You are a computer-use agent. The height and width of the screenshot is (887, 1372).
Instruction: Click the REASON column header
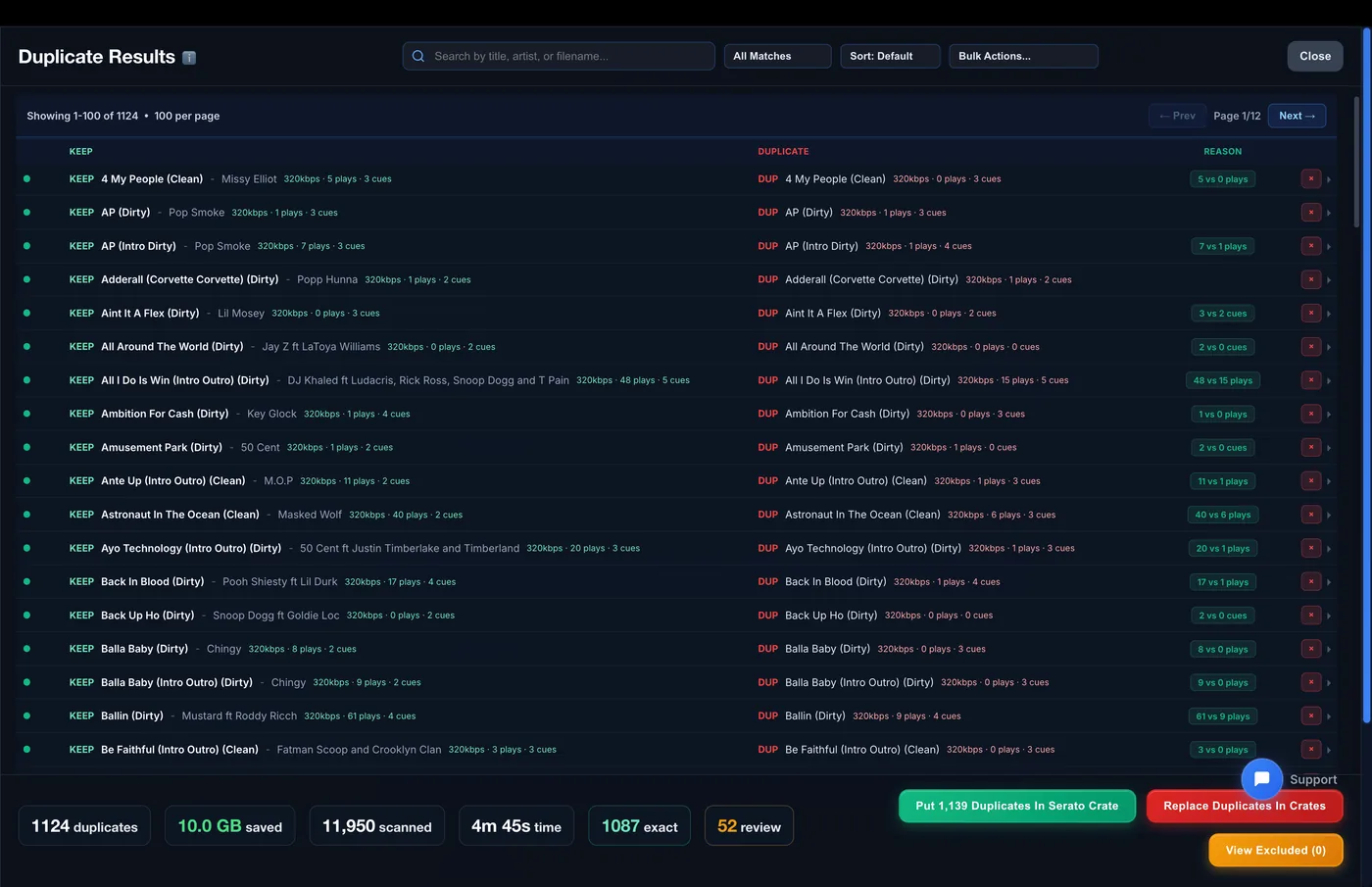click(x=1223, y=152)
